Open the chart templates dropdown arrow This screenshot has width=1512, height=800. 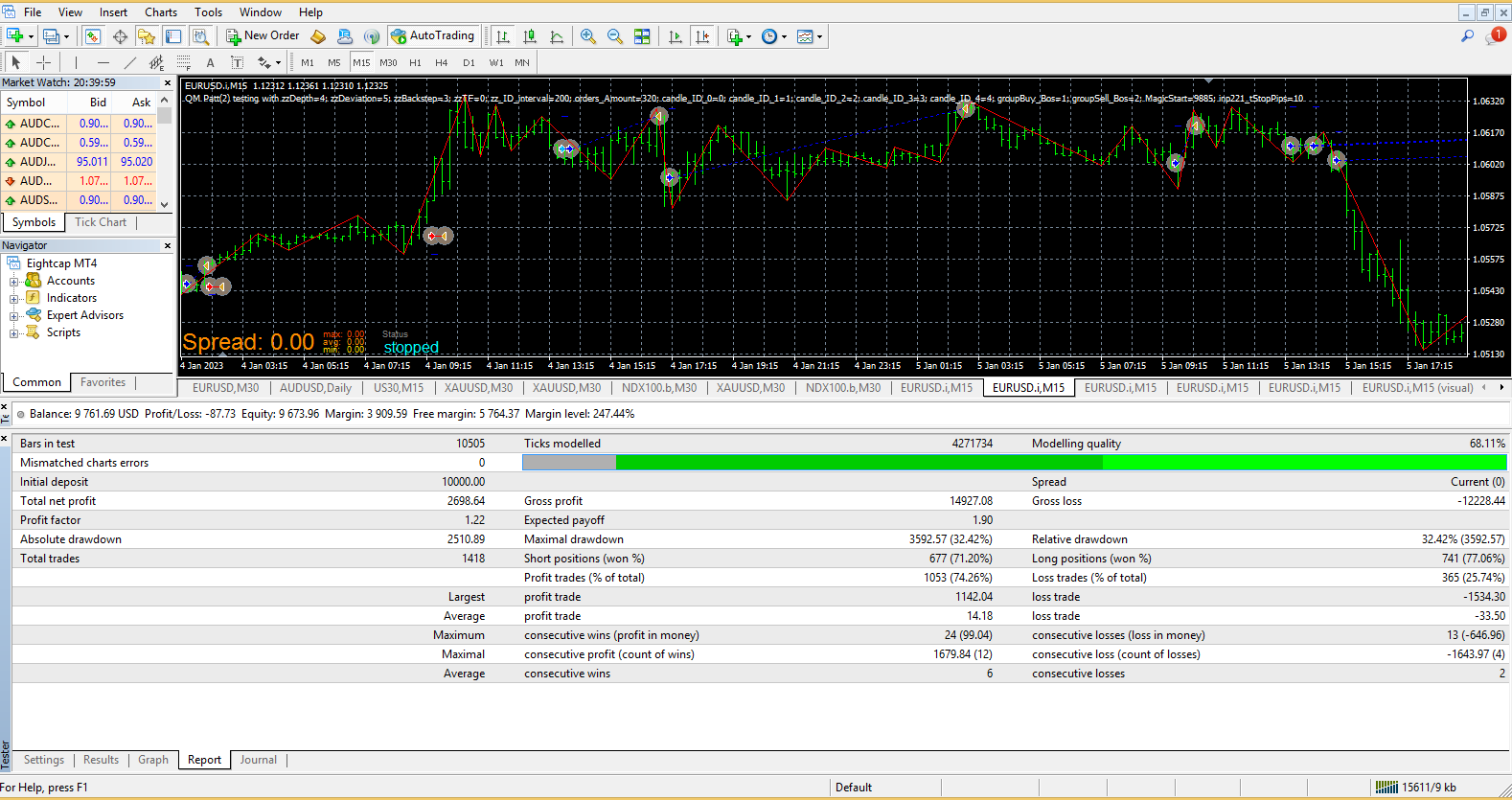coord(820,37)
